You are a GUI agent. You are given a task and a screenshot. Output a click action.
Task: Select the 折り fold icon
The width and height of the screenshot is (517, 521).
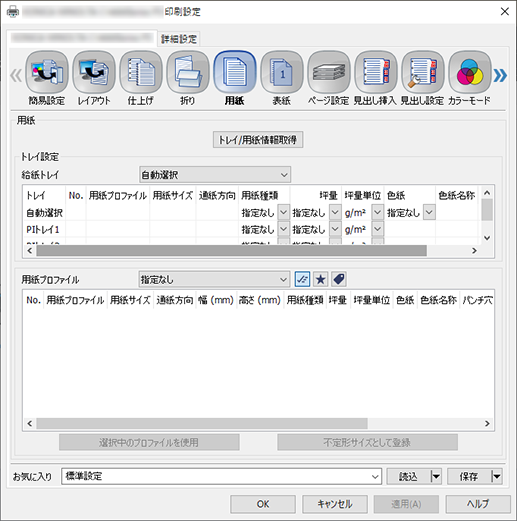point(188,72)
